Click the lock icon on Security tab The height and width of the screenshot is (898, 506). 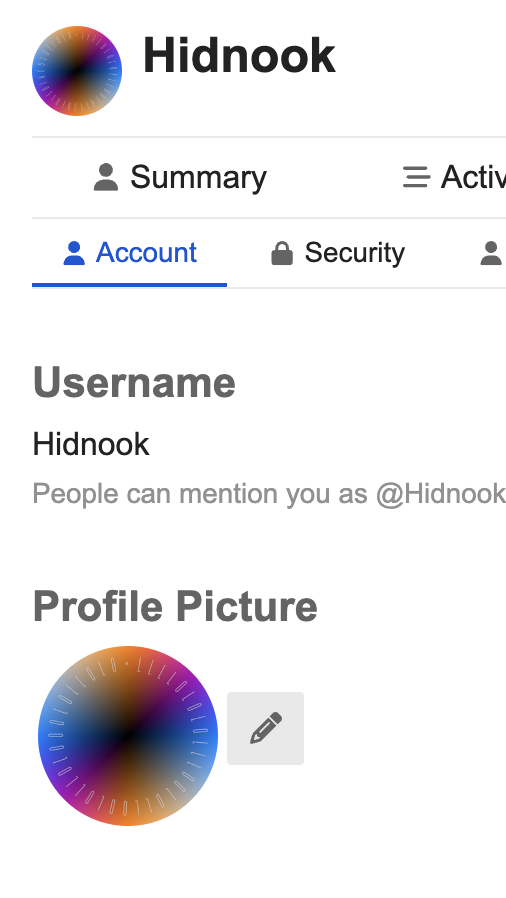tap(282, 253)
